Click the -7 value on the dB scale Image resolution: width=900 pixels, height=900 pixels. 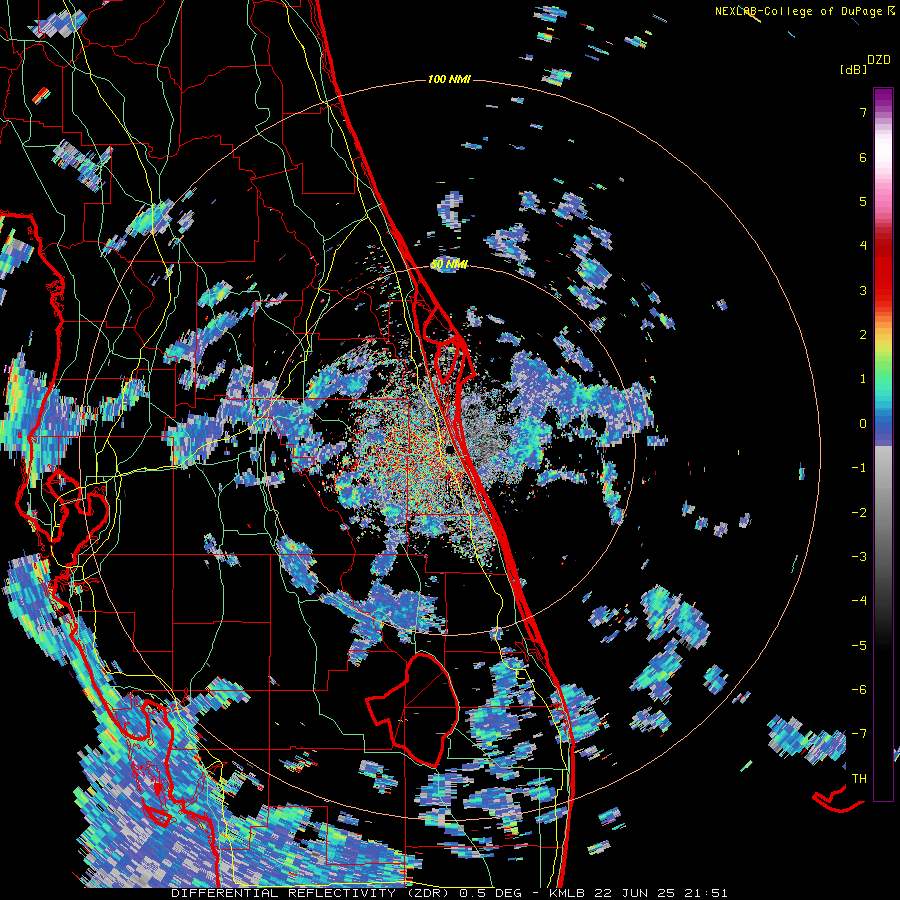tap(859, 734)
